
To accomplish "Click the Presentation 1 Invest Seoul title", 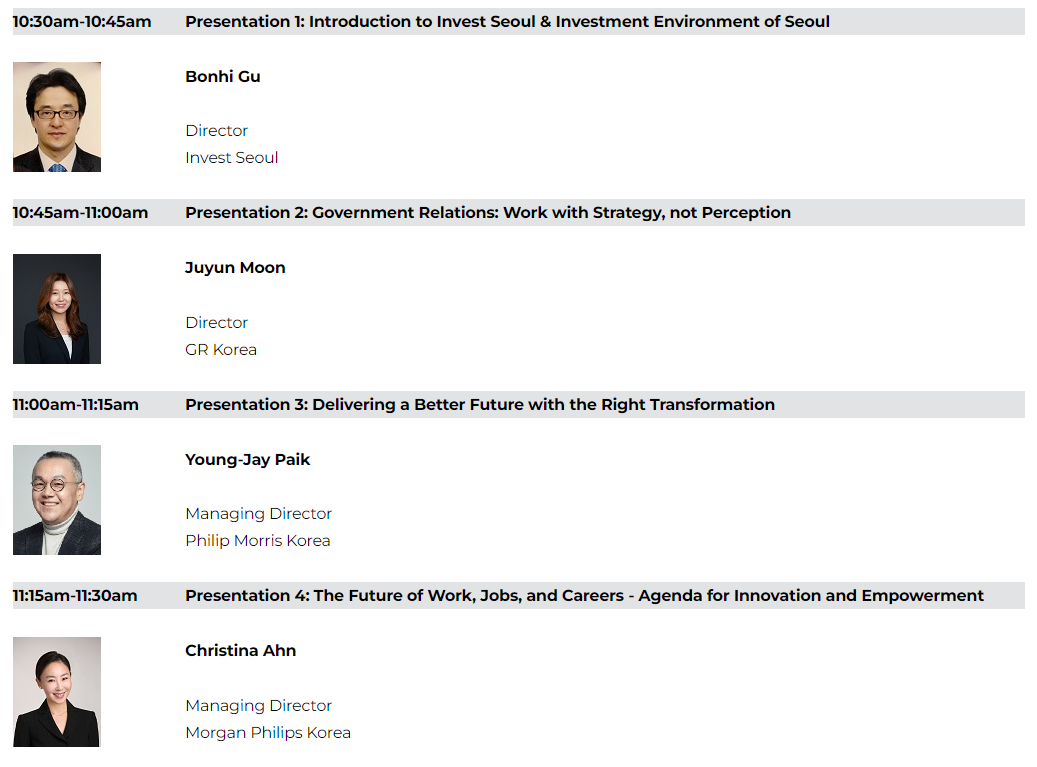I will [x=507, y=22].
